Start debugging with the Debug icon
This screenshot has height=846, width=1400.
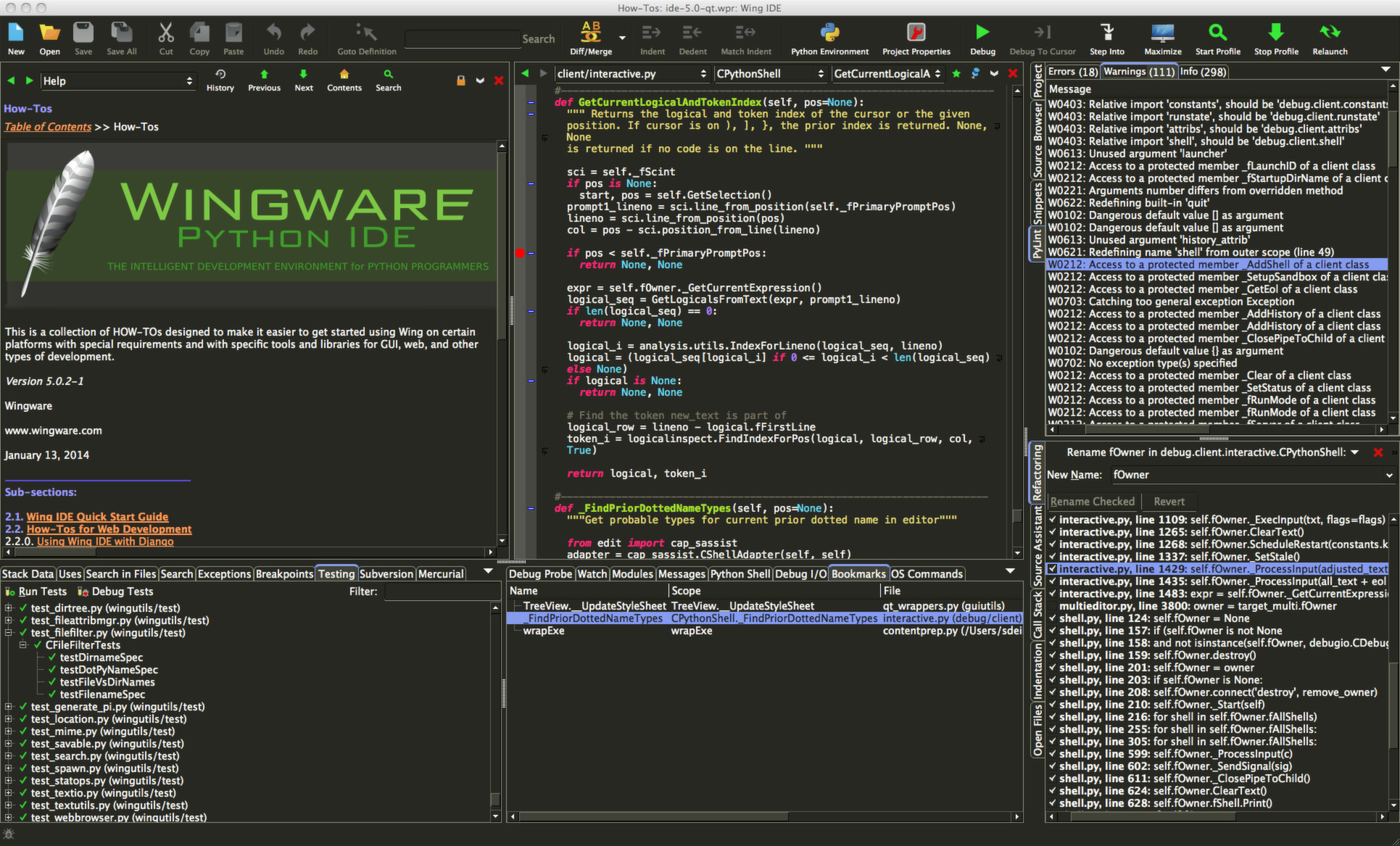[982, 33]
